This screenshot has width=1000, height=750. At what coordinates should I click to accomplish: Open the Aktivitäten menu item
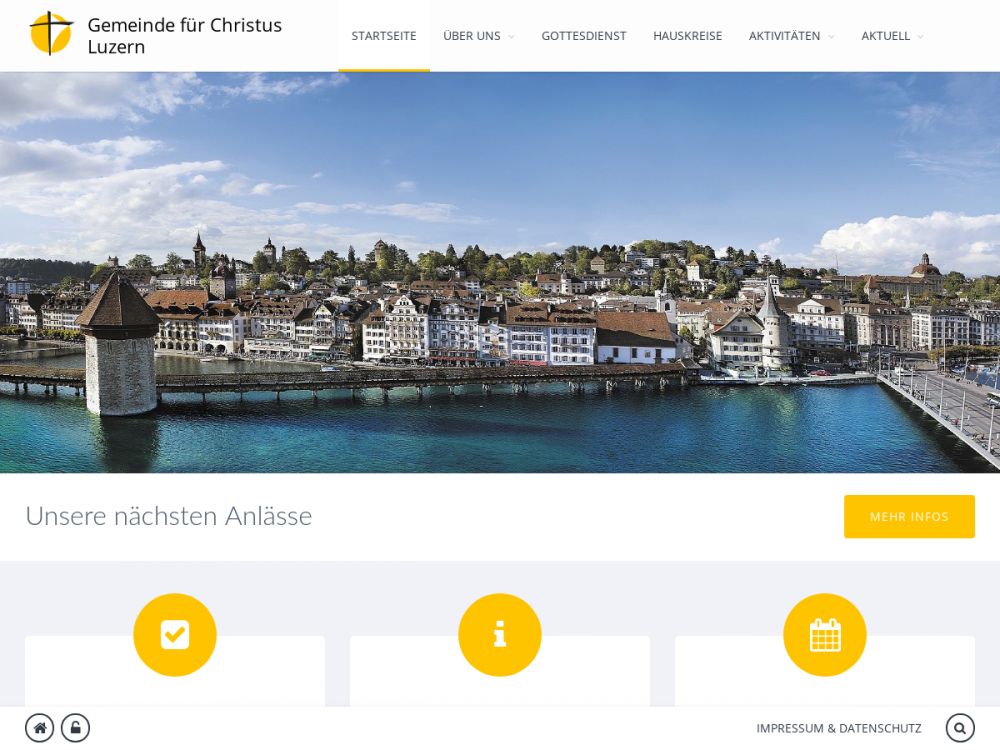point(784,36)
